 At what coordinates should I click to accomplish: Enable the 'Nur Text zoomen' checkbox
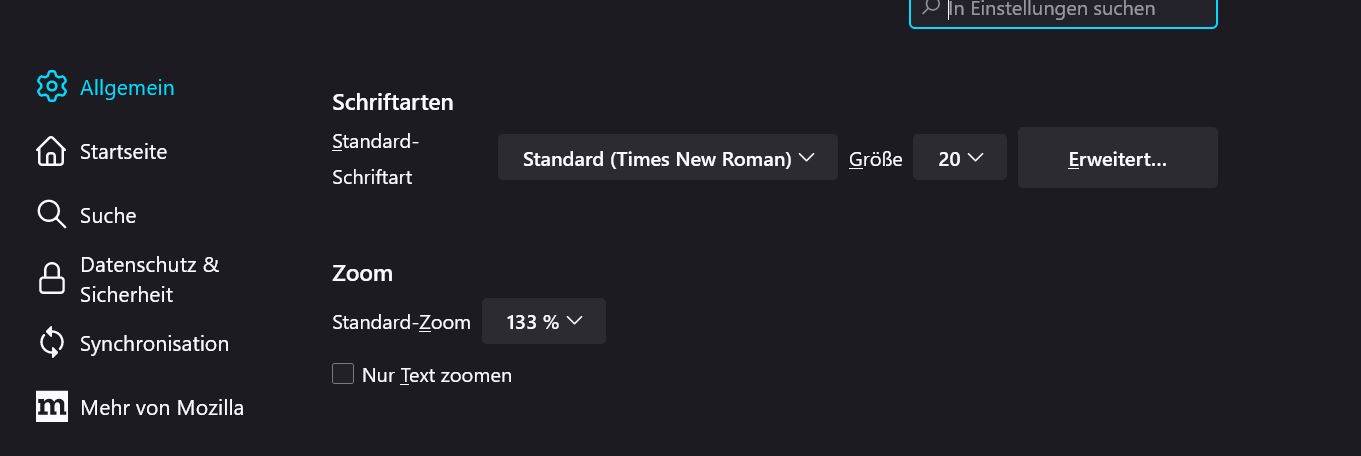[x=343, y=374]
